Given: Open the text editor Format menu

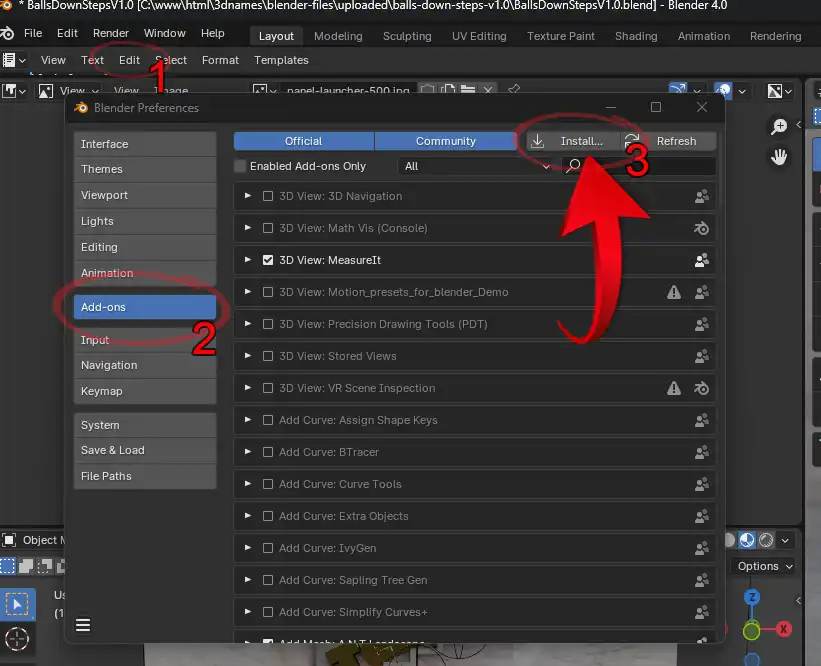Looking at the screenshot, I should tap(220, 60).
